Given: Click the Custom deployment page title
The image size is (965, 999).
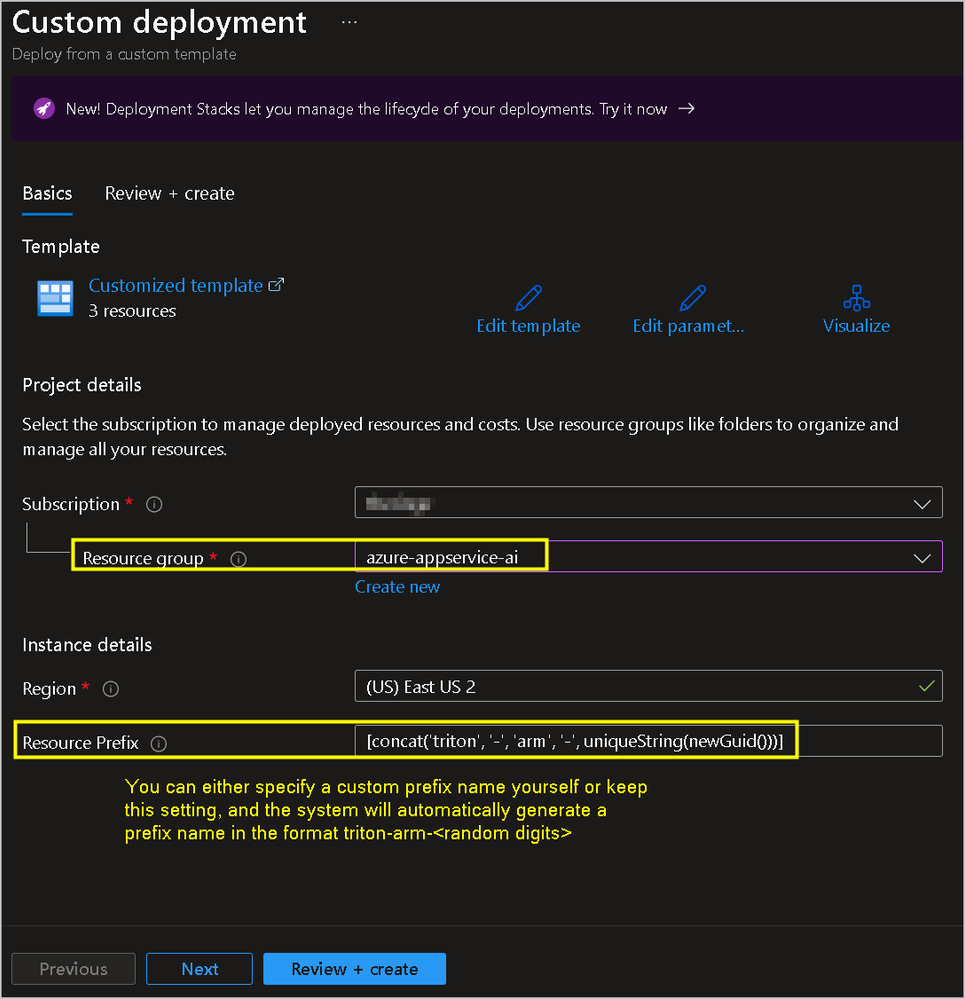Looking at the screenshot, I should 159,22.
